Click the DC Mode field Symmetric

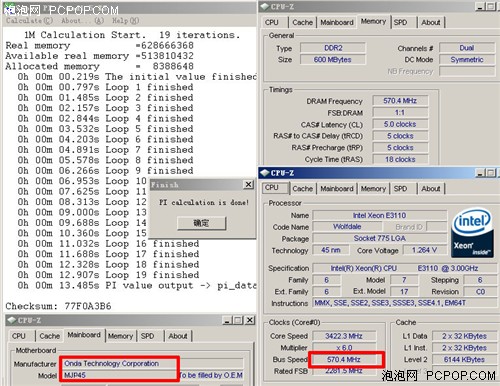coord(467,60)
